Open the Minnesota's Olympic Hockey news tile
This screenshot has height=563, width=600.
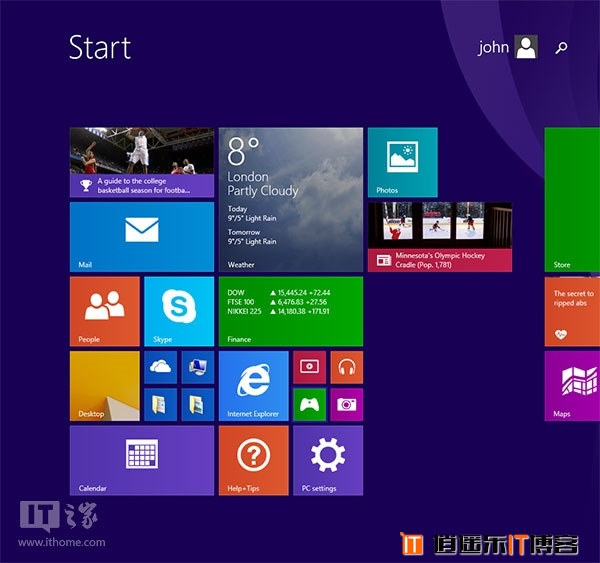pos(440,237)
